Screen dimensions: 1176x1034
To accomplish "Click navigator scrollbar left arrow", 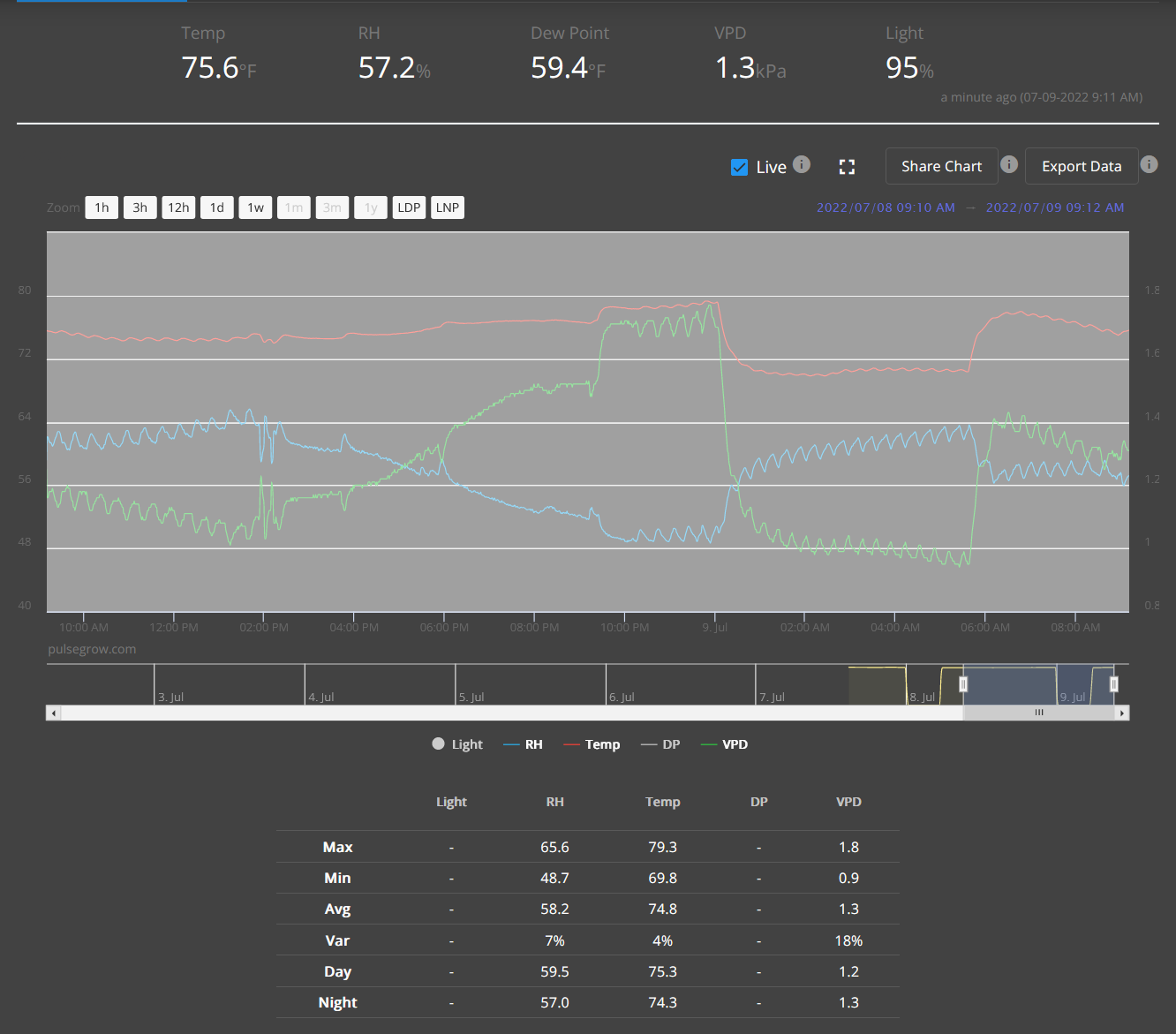I will (x=54, y=713).
